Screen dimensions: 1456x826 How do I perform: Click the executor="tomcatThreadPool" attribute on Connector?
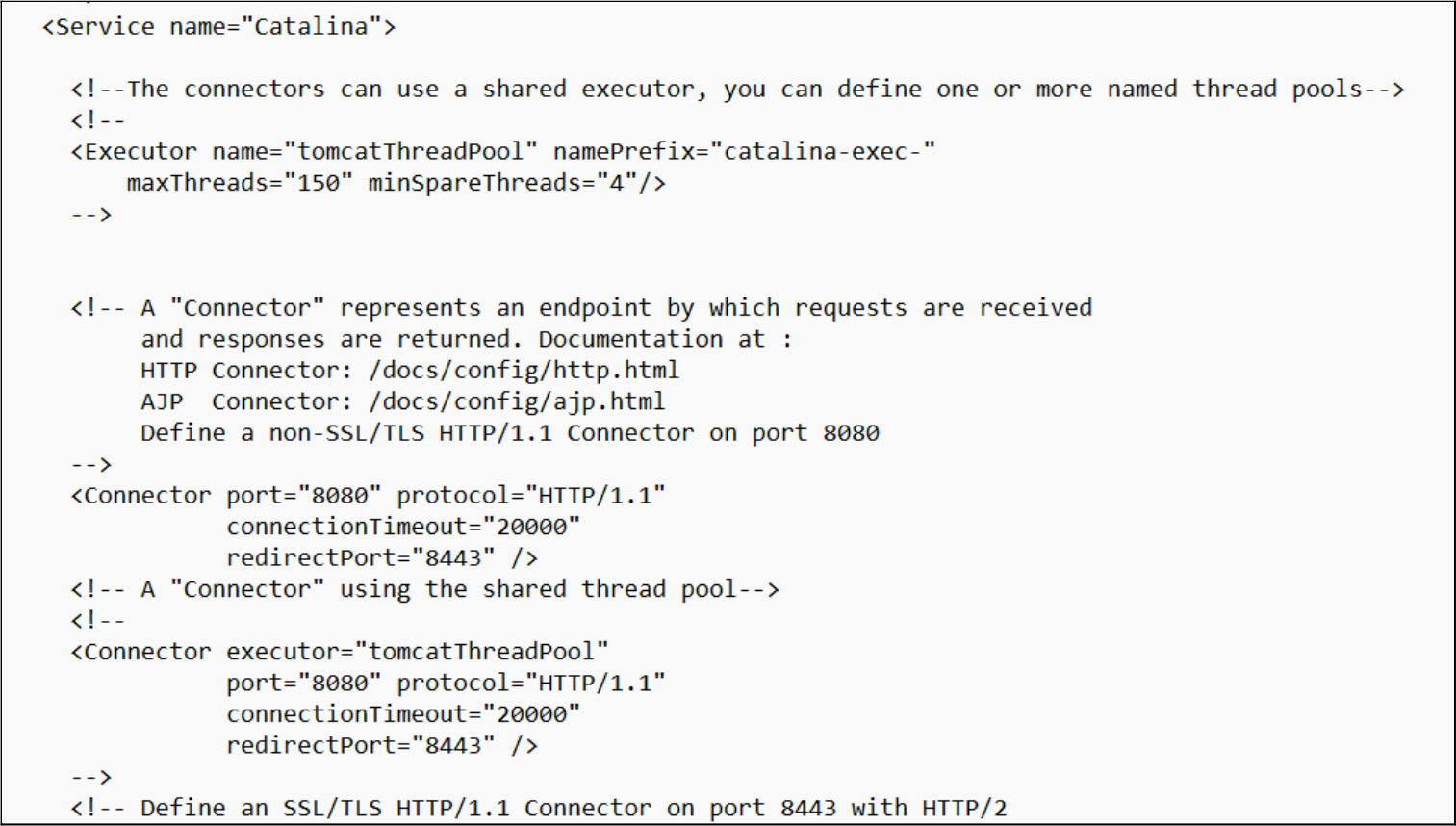click(x=417, y=652)
